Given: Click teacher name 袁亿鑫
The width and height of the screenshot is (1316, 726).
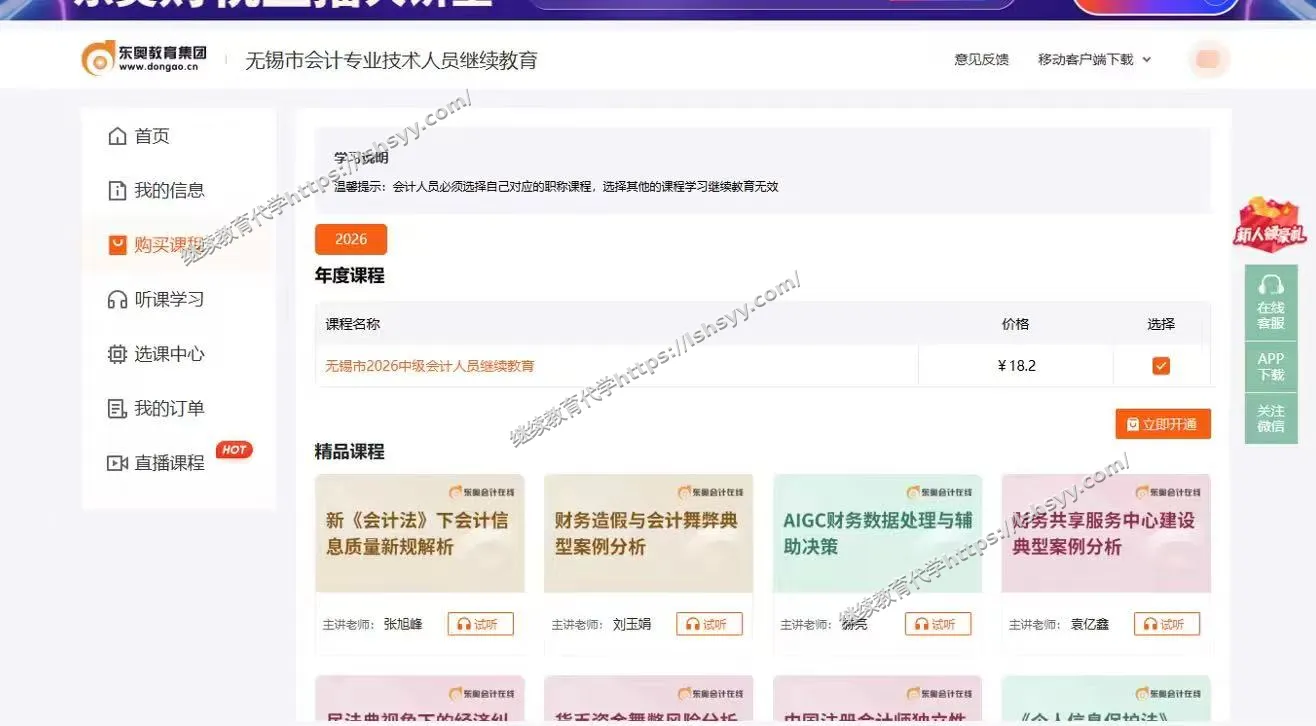Looking at the screenshot, I should tap(1090, 624).
